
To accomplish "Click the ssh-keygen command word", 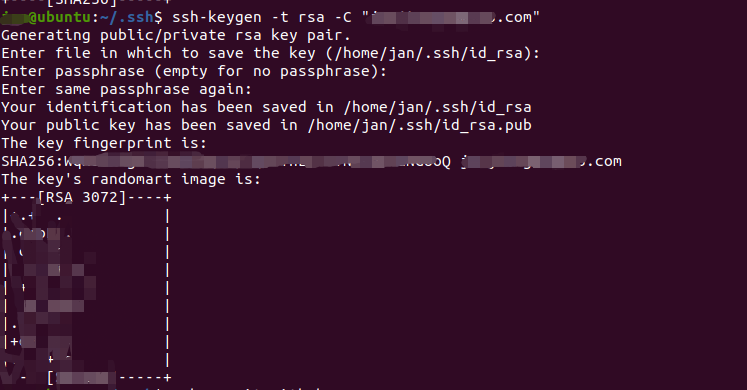I will click(x=217, y=18).
